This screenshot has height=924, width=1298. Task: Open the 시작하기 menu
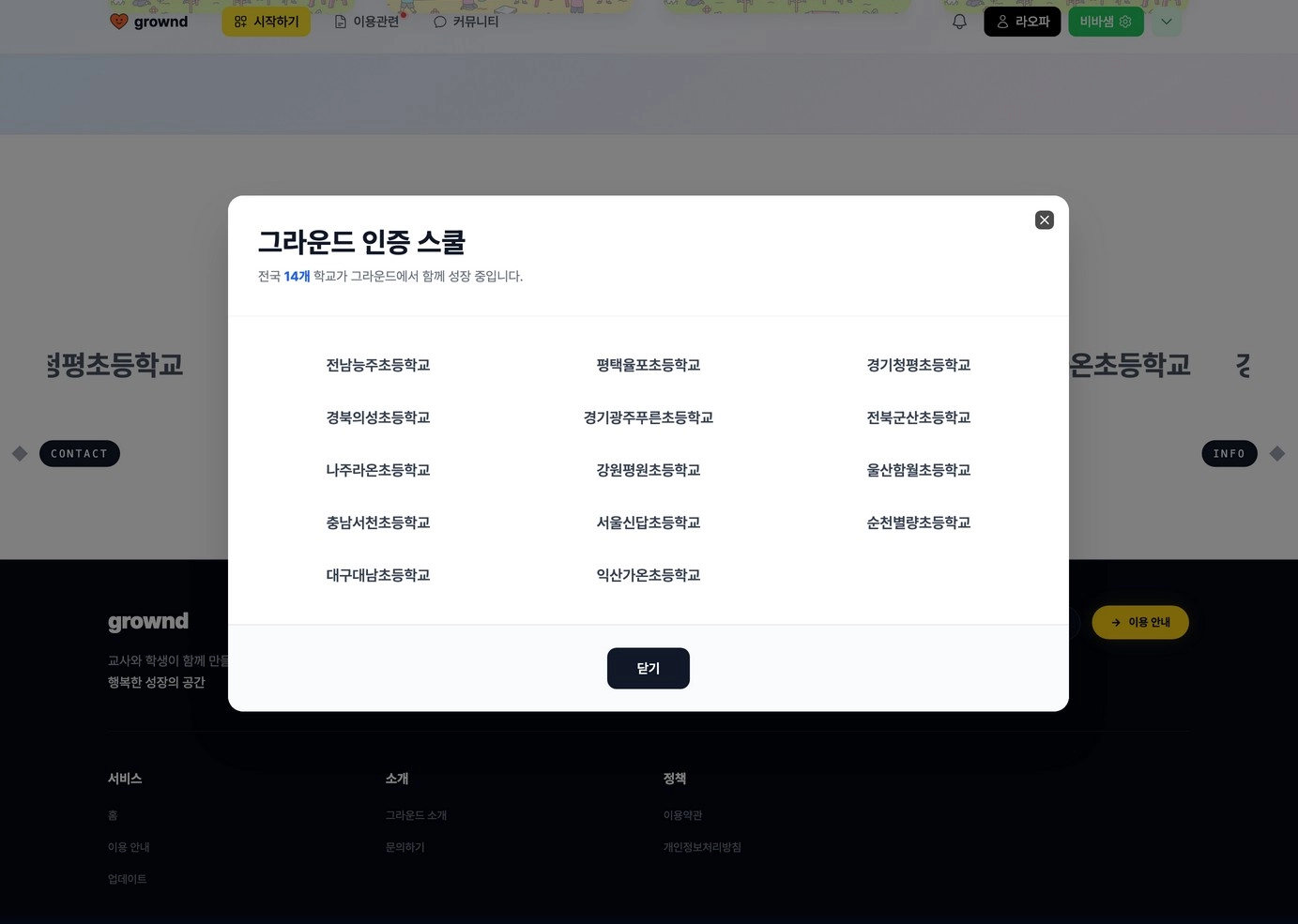[x=267, y=22]
